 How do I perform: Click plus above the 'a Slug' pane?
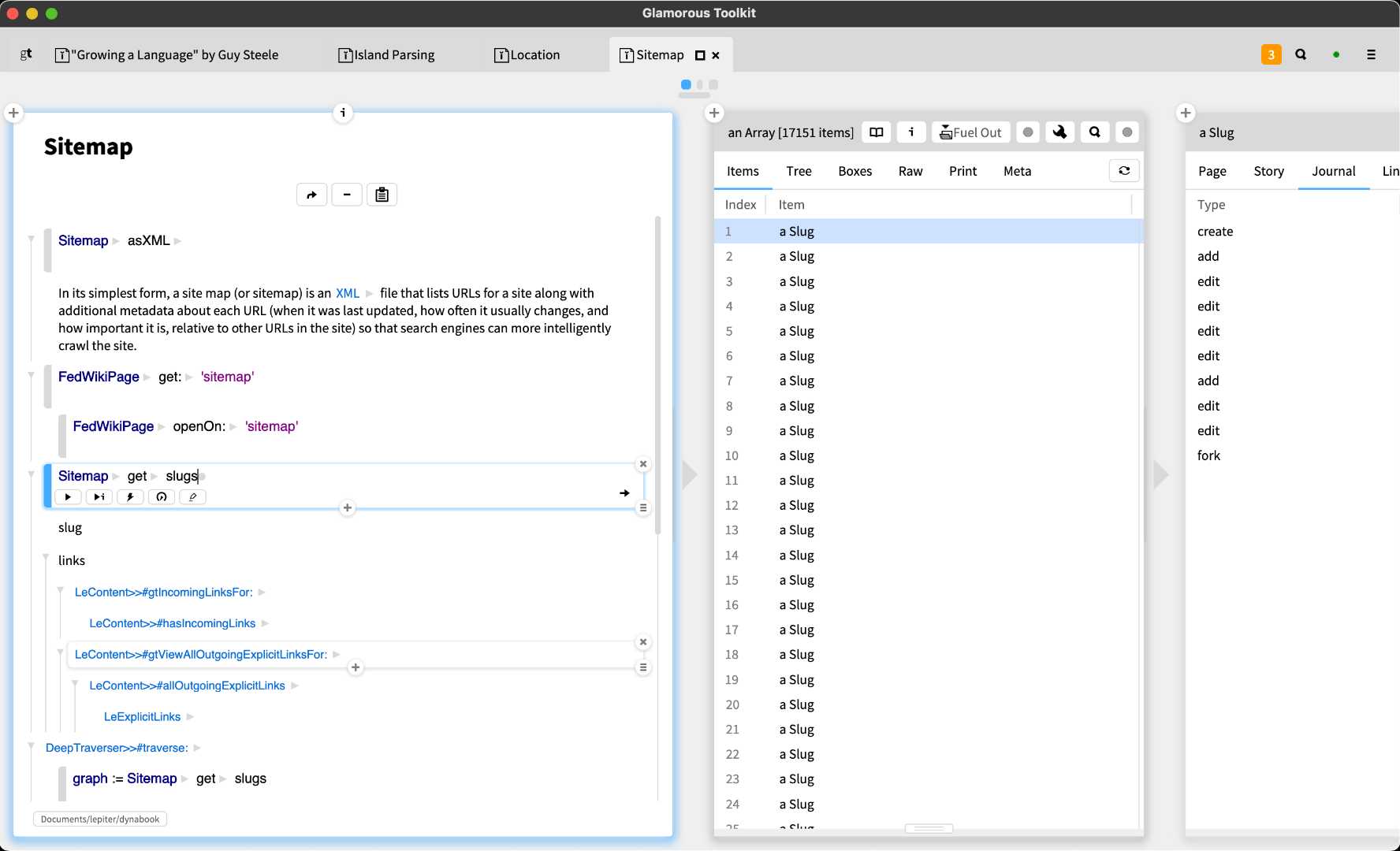pyautogui.click(x=1186, y=113)
